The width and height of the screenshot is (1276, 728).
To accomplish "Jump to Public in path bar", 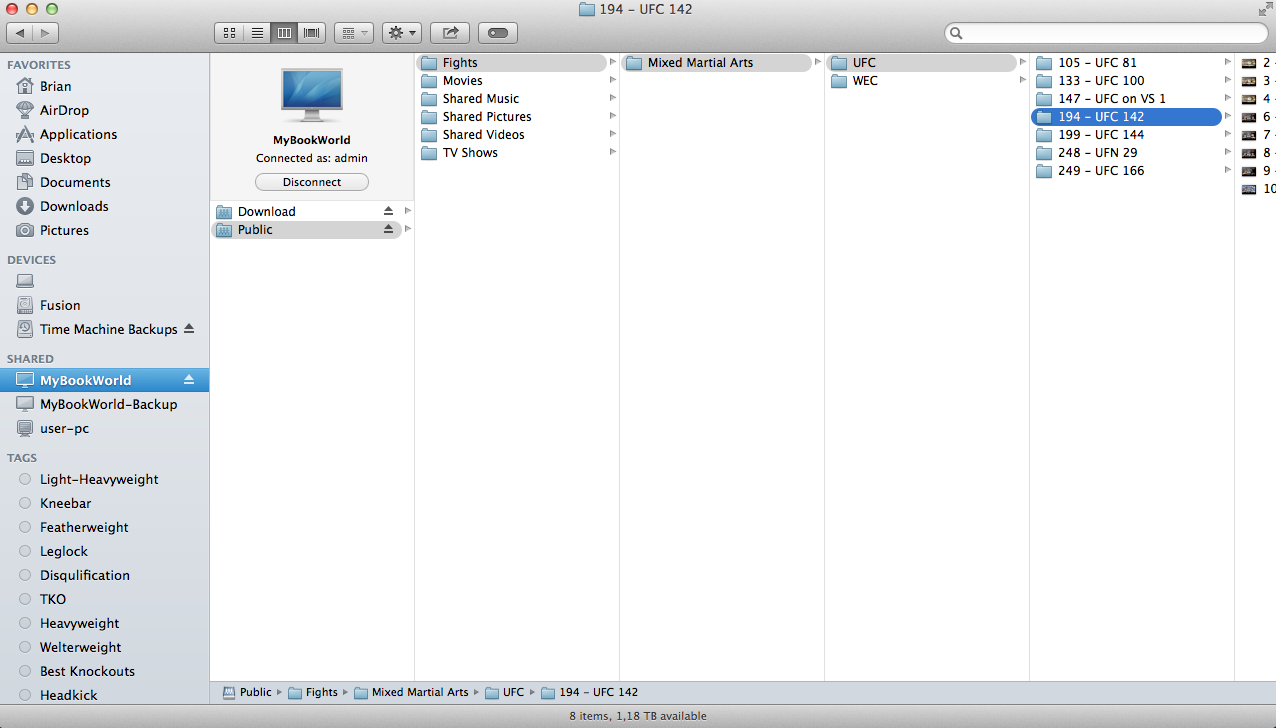I will click(246, 692).
